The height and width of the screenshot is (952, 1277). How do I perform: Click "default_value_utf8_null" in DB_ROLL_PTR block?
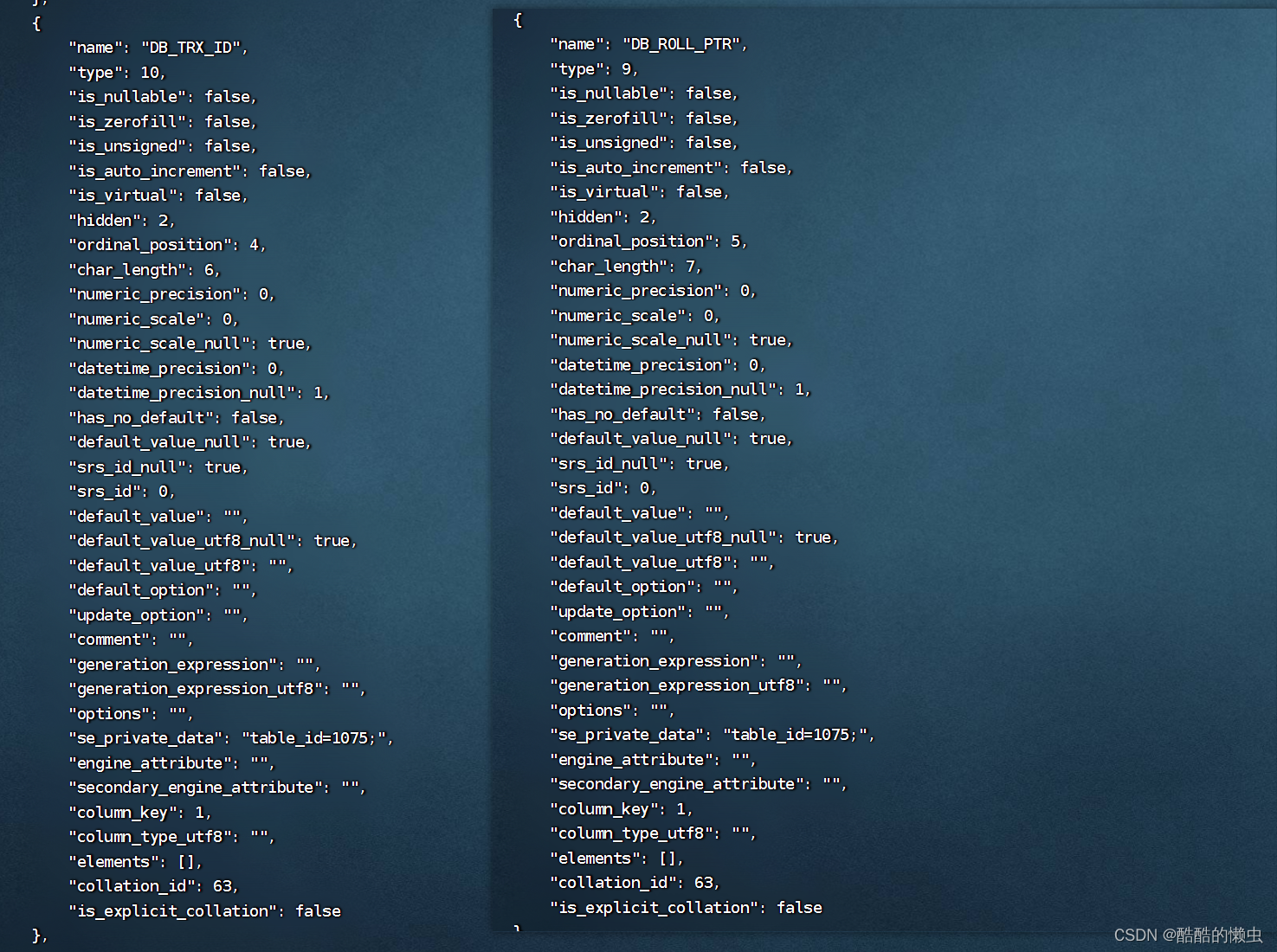pyautogui.click(x=694, y=537)
